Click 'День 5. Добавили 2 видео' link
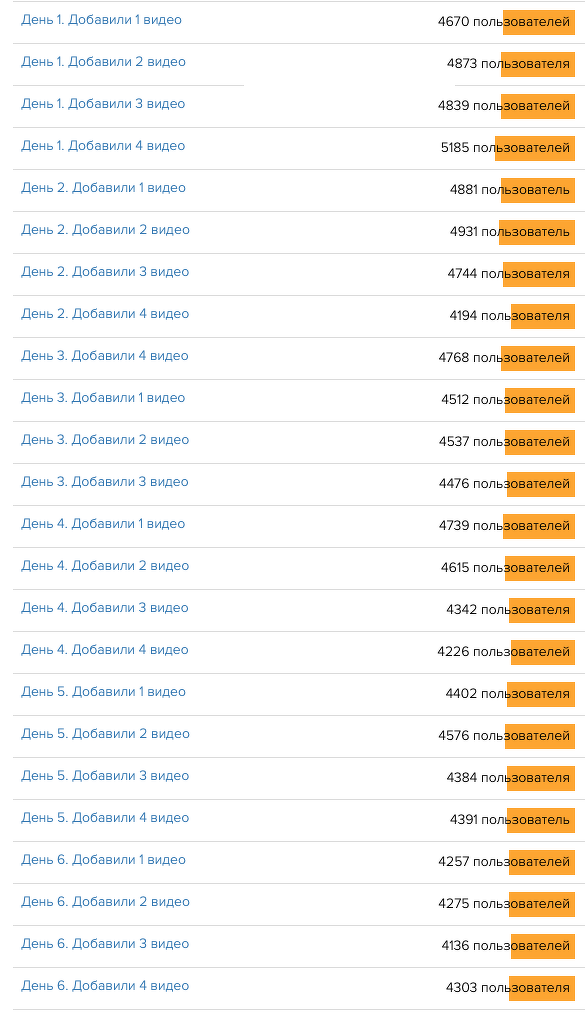This screenshot has height=1015, width=585. tap(105, 734)
